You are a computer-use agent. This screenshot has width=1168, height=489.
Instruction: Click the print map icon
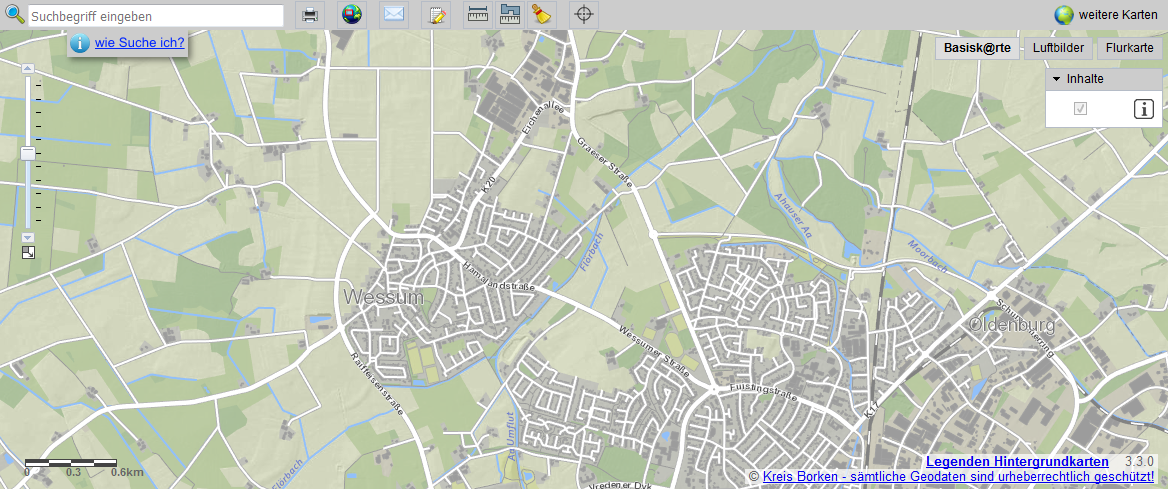click(311, 14)
